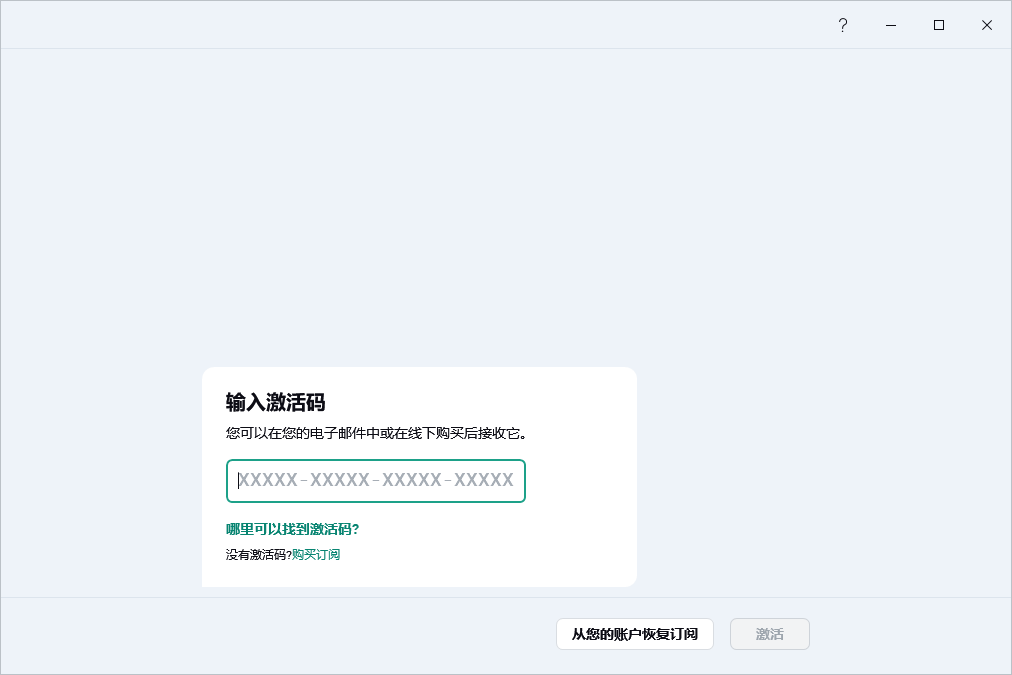Open the 哪里可以找到激活码? link
1012x675 pixels.
[x=292, y=529]
